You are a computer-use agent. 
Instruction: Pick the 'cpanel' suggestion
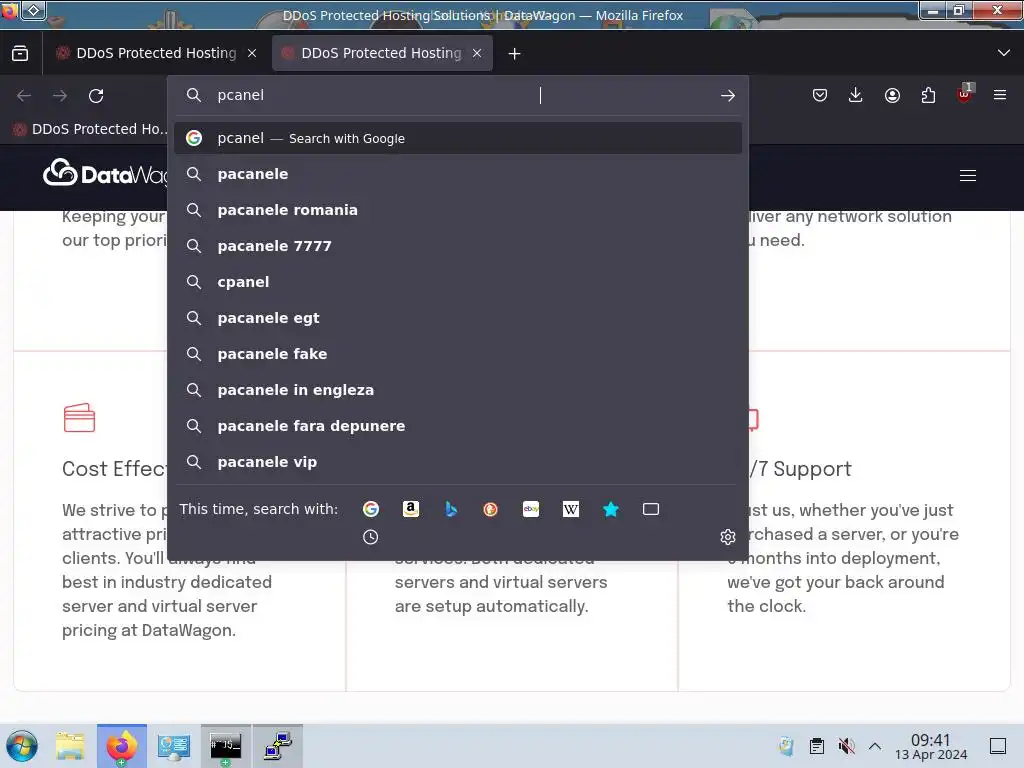[x=458, y=282]
